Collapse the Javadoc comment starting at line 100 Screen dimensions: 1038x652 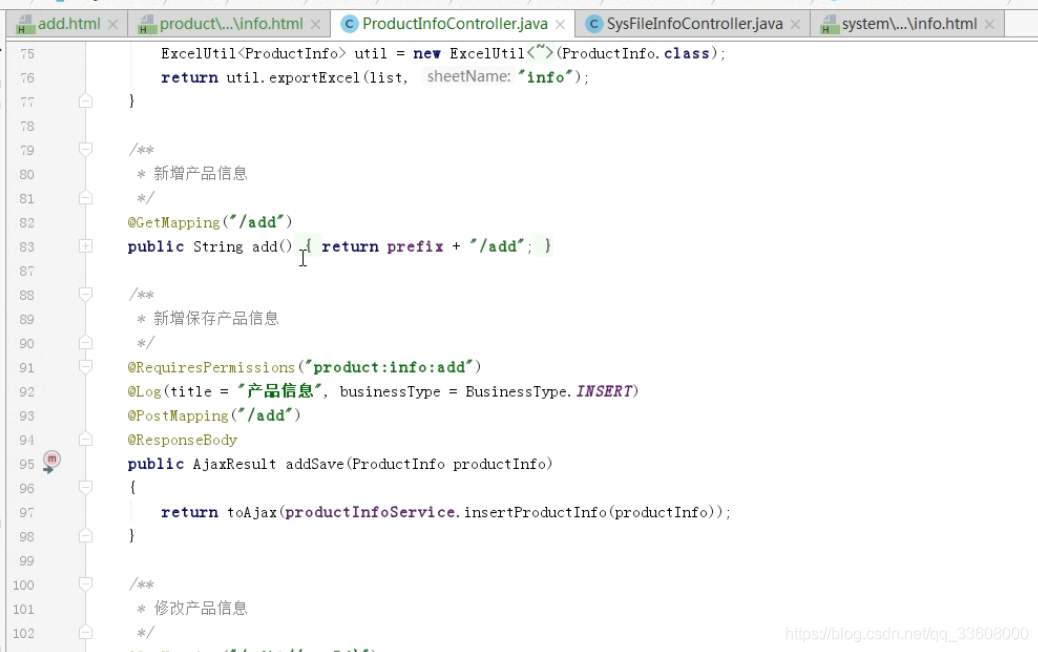85,584
